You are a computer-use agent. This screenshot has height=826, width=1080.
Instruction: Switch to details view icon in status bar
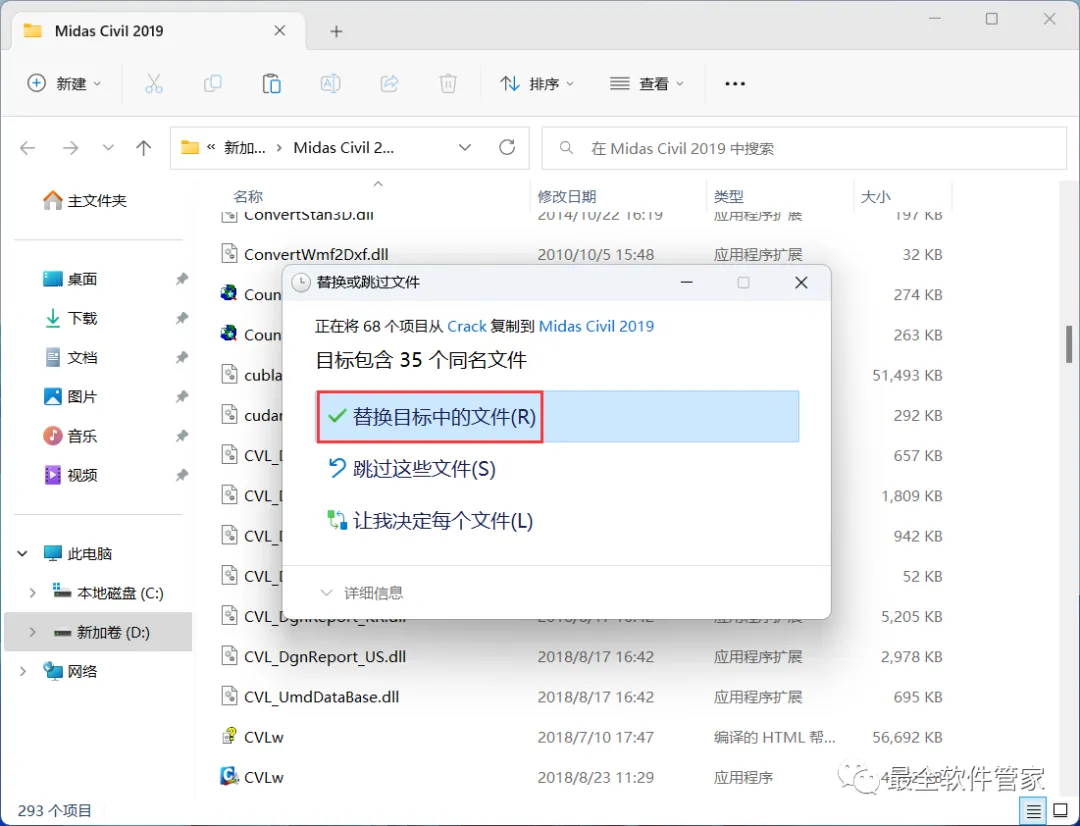[1033, 811]
